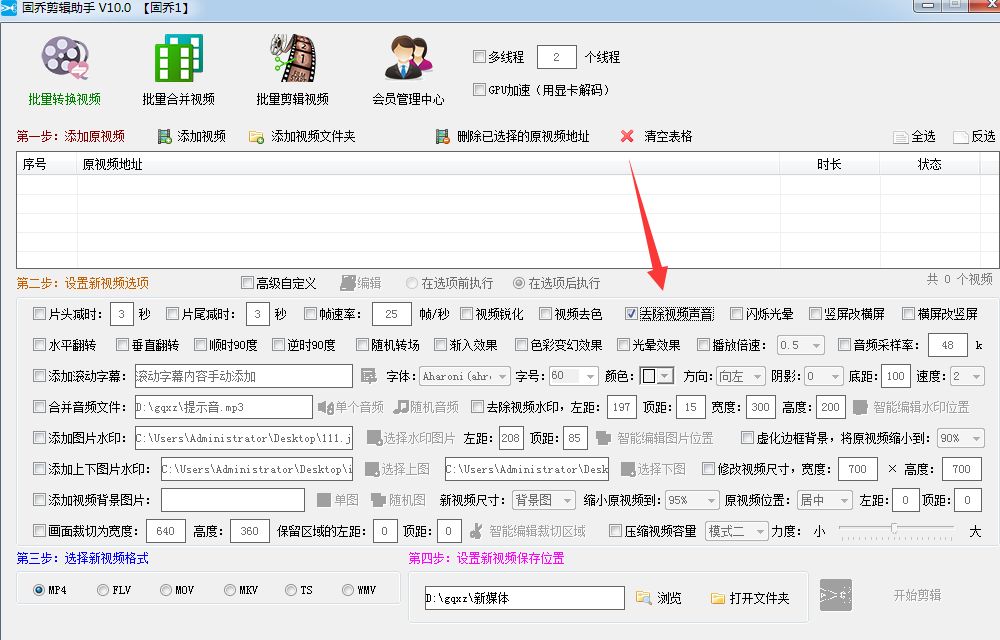Image resolution: width=1000 pixels, height=640 pixels.
Task: Click 浏览 folder search icon
Action: [643, 598]
